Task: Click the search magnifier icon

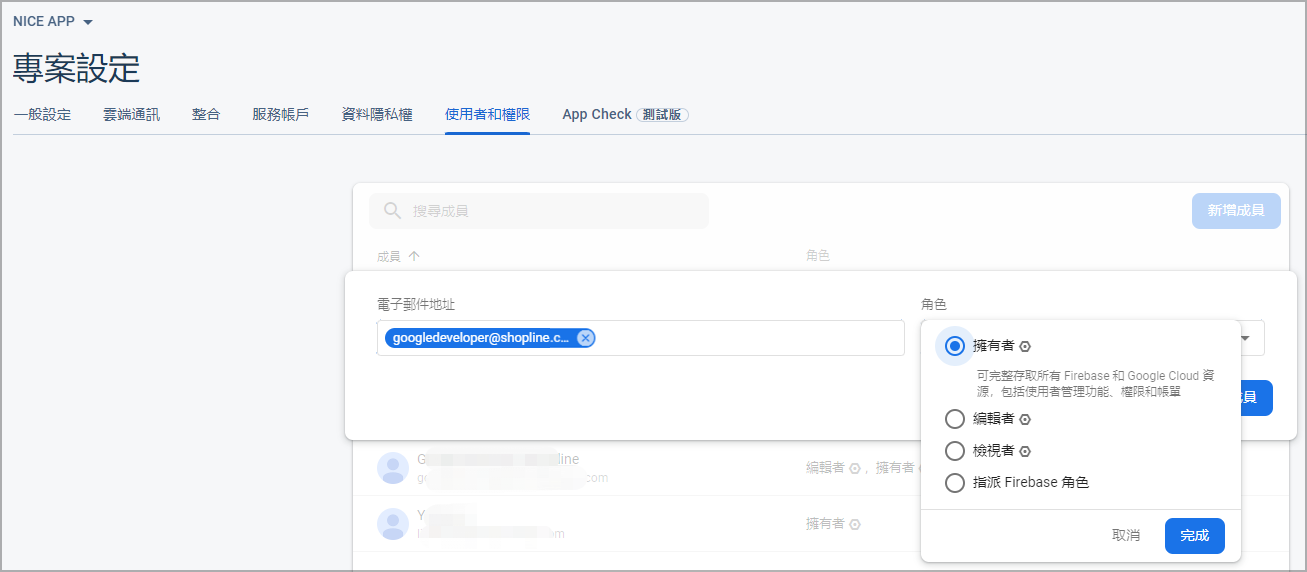Action: click(393, 211)
